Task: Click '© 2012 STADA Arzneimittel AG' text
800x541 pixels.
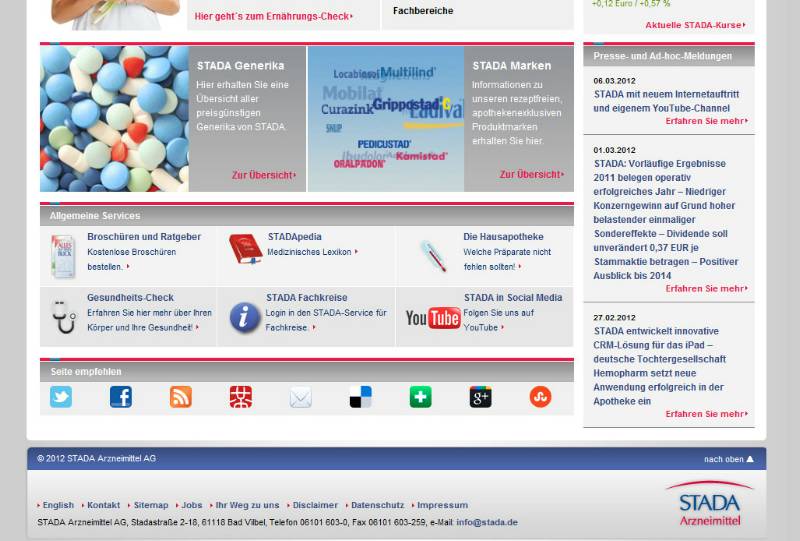Action: [x=96, y=458]
